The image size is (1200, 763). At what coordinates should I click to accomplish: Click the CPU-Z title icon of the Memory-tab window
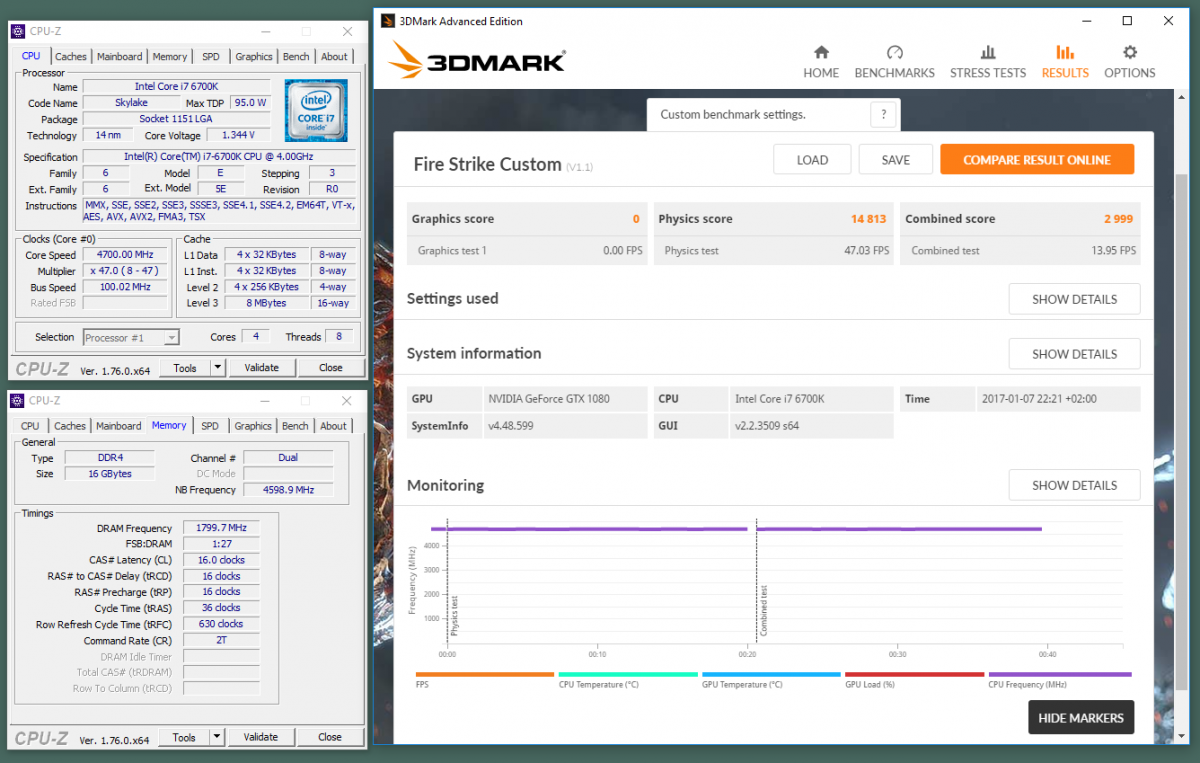point(17,401)
